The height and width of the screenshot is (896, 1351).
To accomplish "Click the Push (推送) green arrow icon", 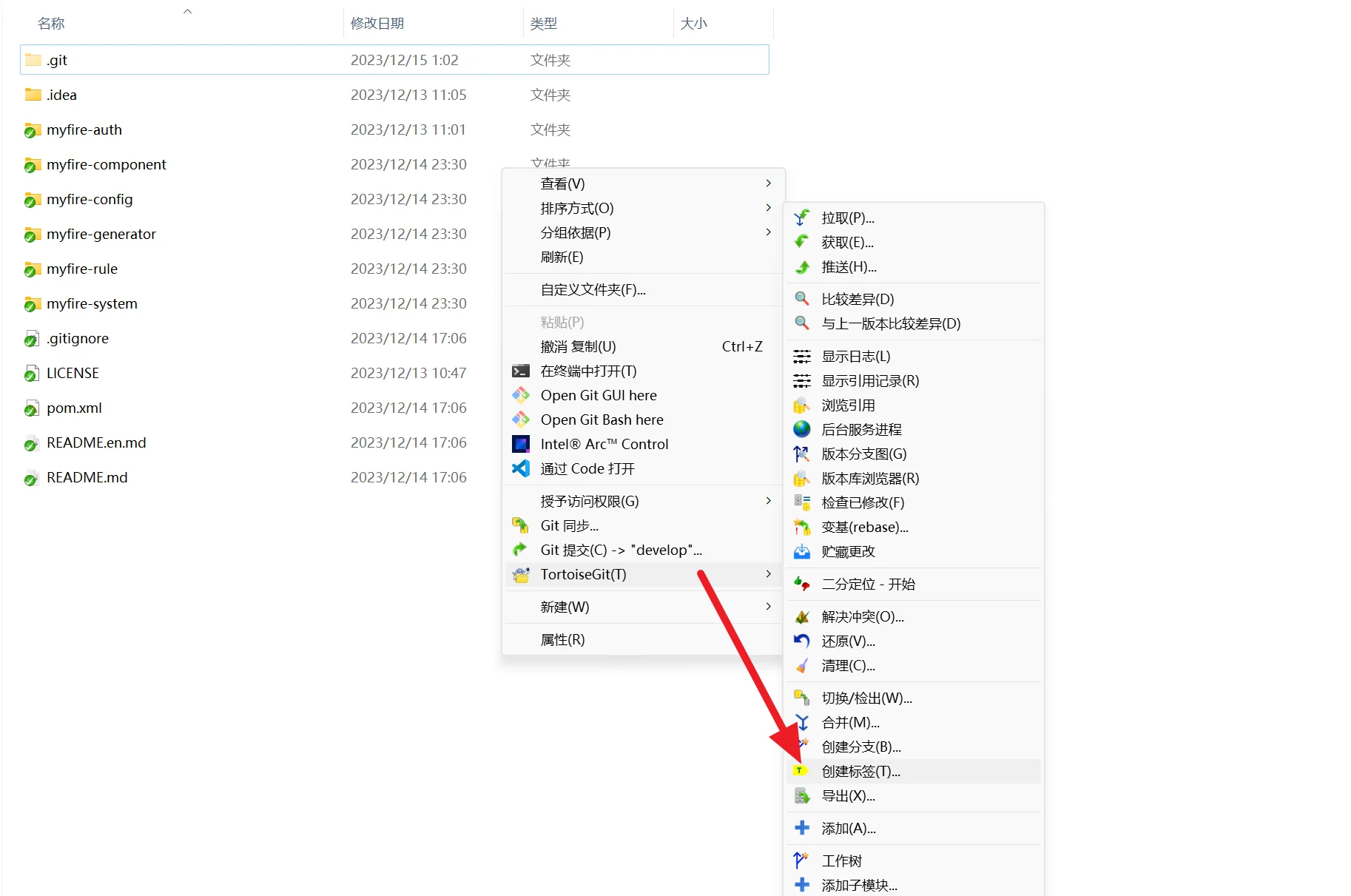I will pos(801,267).
